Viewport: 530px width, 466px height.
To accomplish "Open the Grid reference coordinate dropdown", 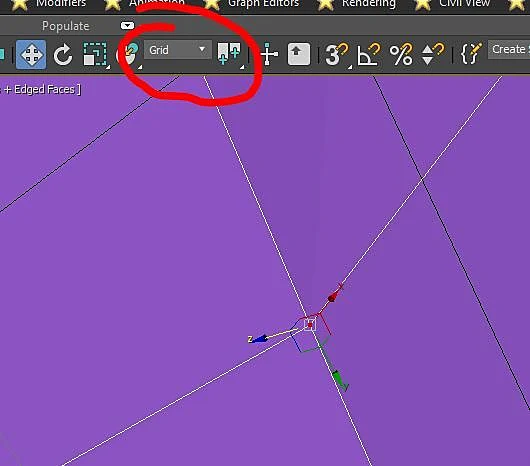I will point(178,50).
